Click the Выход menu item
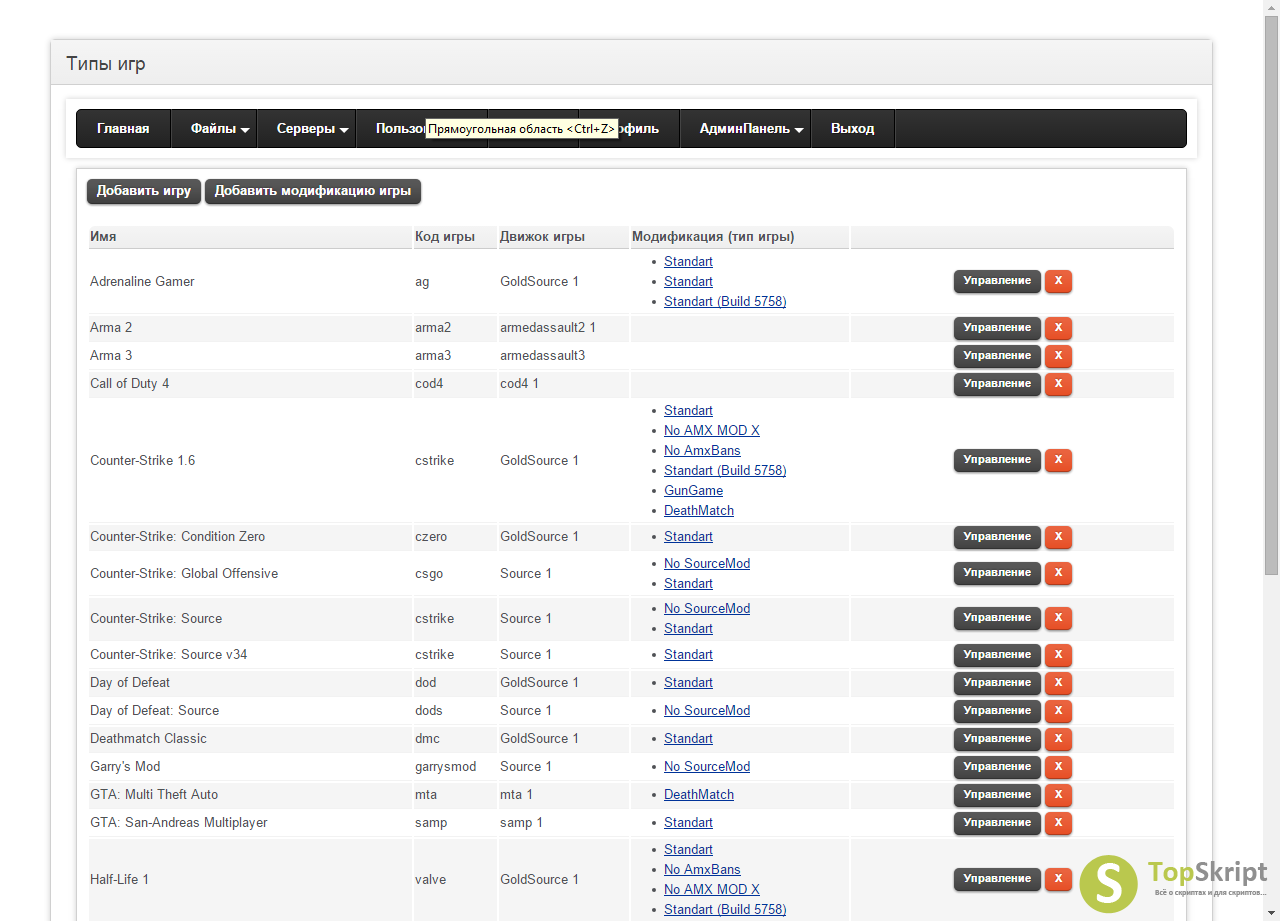Viewport: 1280px width, 921px height. click(x=852, y=129)
